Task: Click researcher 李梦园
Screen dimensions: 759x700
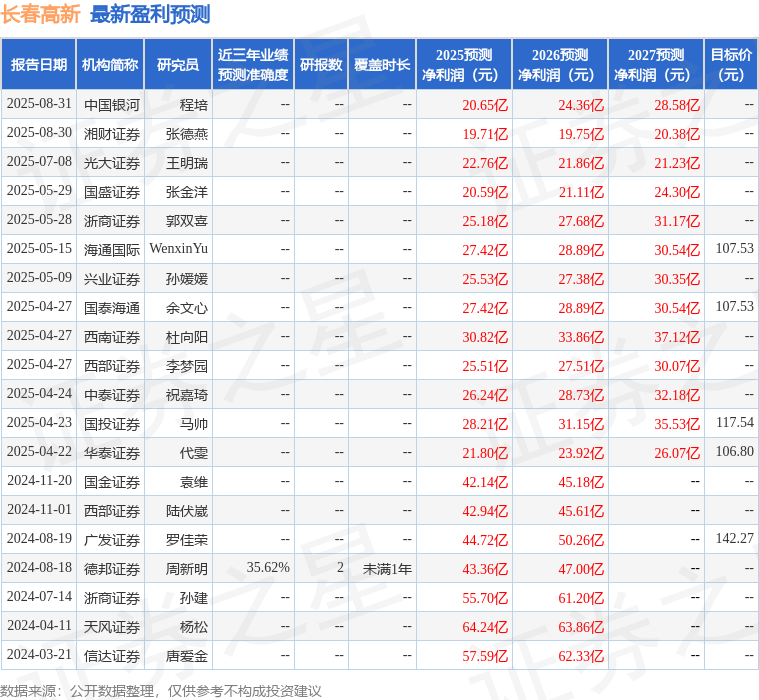Action: [x=187, y=366]
